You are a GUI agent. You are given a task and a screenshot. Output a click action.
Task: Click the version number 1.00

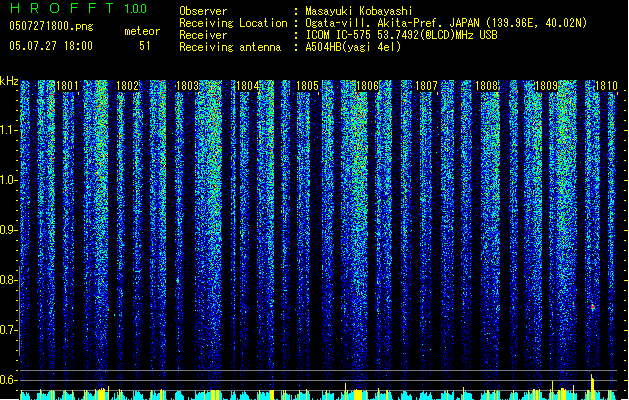point(136,8)
